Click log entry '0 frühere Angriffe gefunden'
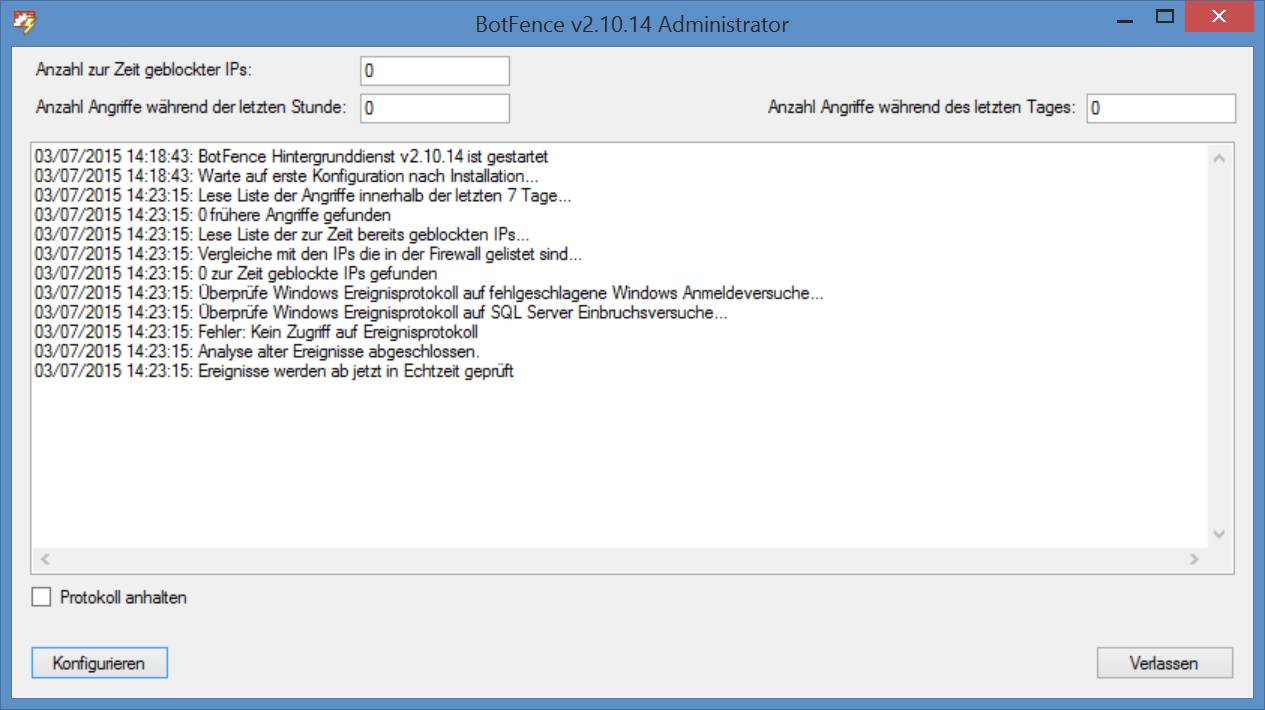This screenshot has height=710, width=1265. pos(212,215)
